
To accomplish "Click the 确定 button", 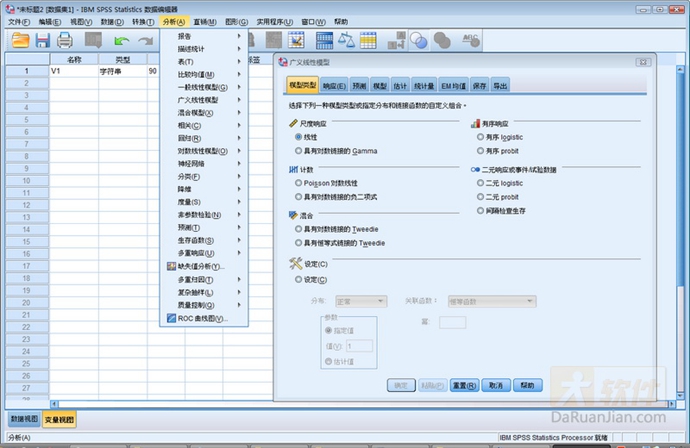I will coord(401,386).
